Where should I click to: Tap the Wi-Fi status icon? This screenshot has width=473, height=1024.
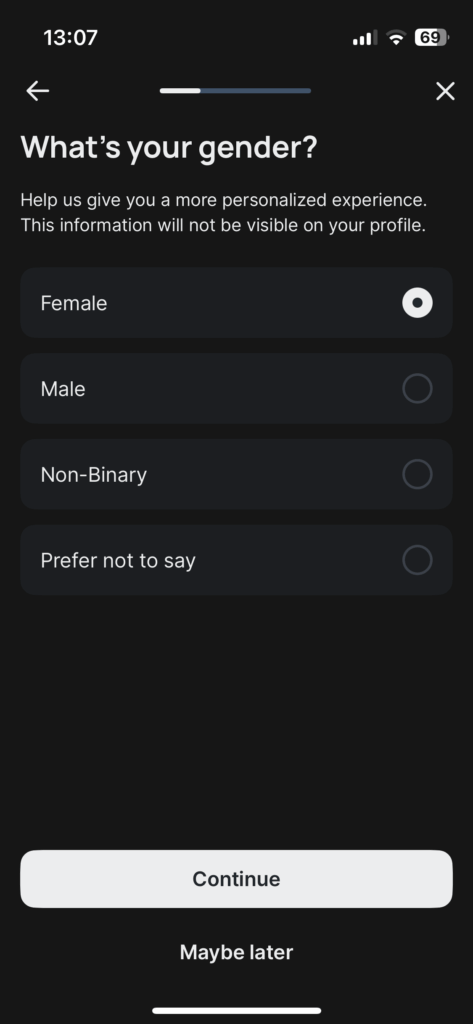point(395,38)
